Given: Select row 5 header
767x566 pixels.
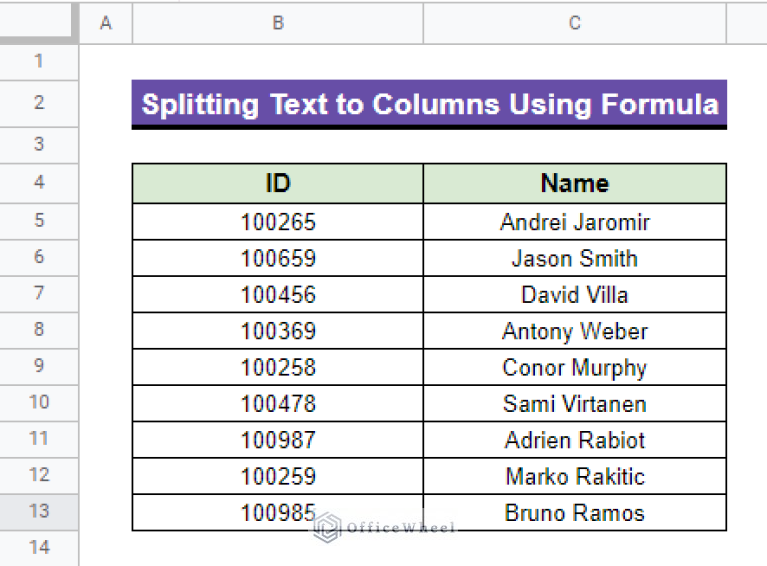Looking at the screenshot, I should tap(39, 221).
